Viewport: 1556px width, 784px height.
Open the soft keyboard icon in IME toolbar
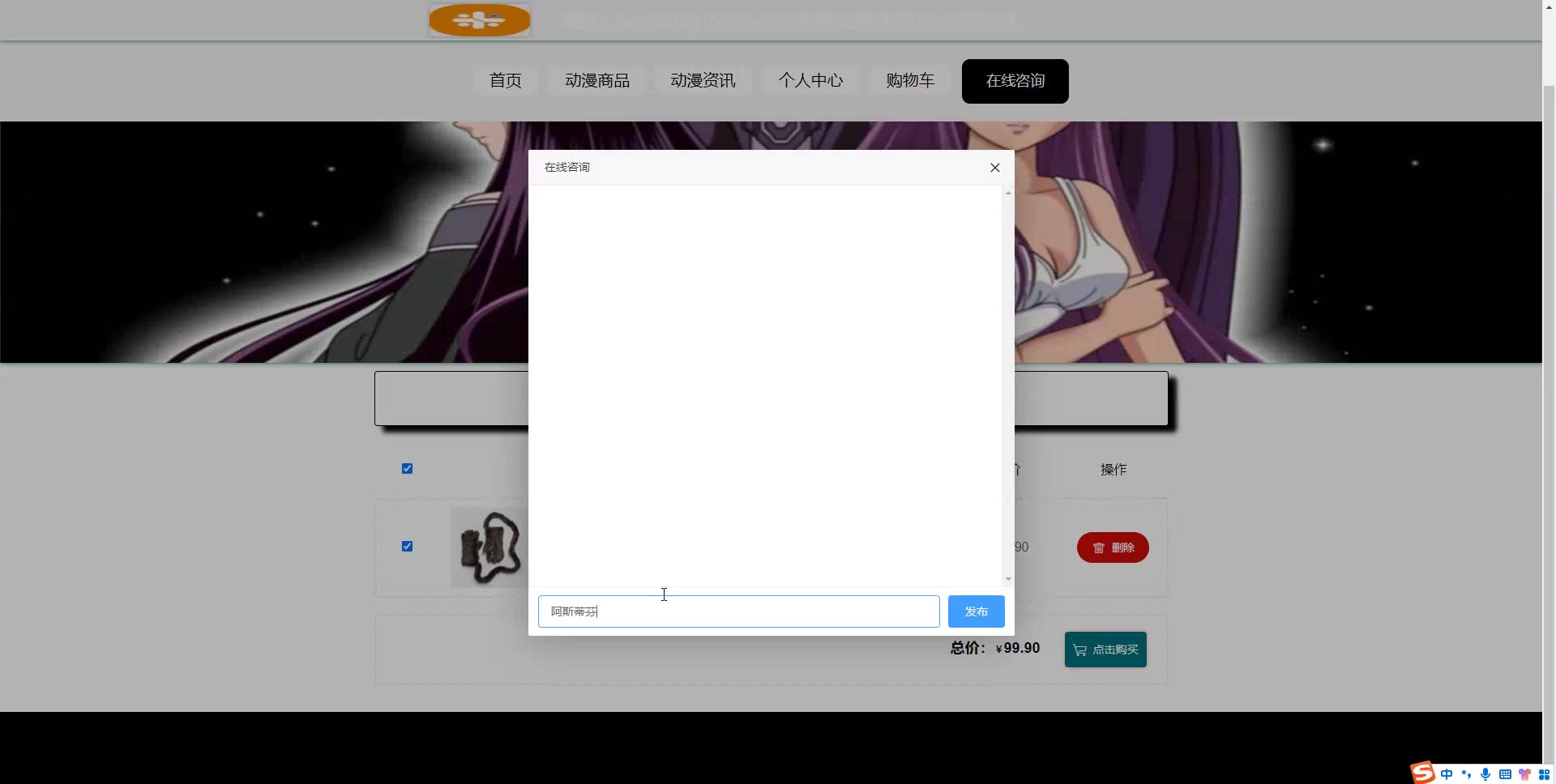click(x=1505, y=774)
